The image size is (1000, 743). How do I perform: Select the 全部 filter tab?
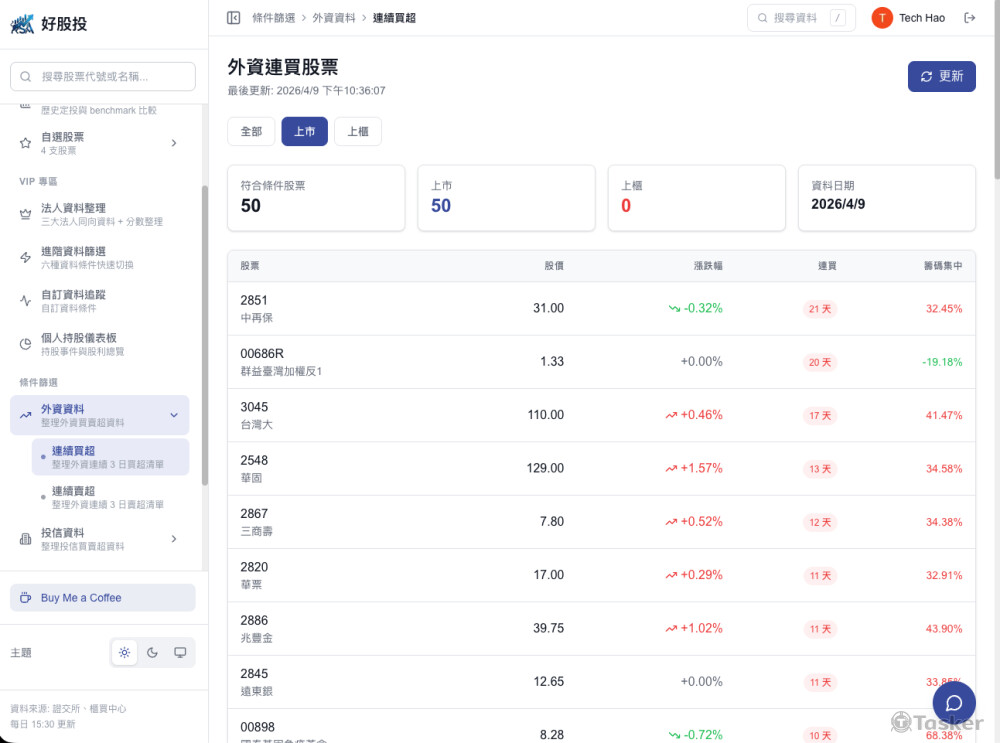251,132
